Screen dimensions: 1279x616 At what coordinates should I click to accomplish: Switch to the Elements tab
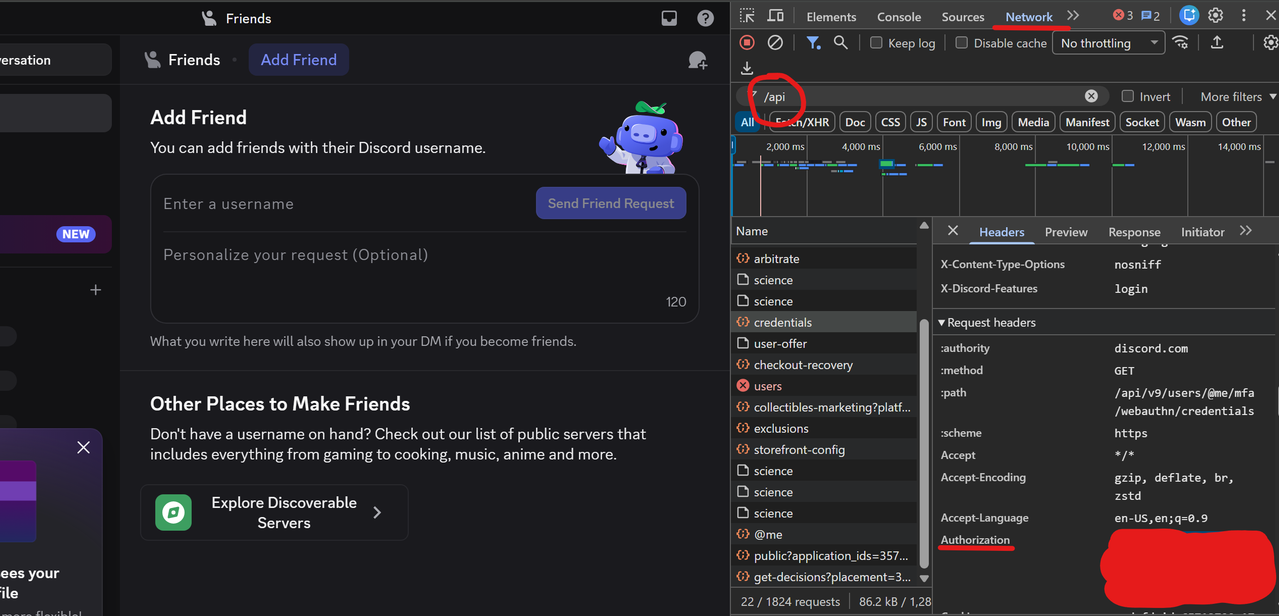[831, 17]
